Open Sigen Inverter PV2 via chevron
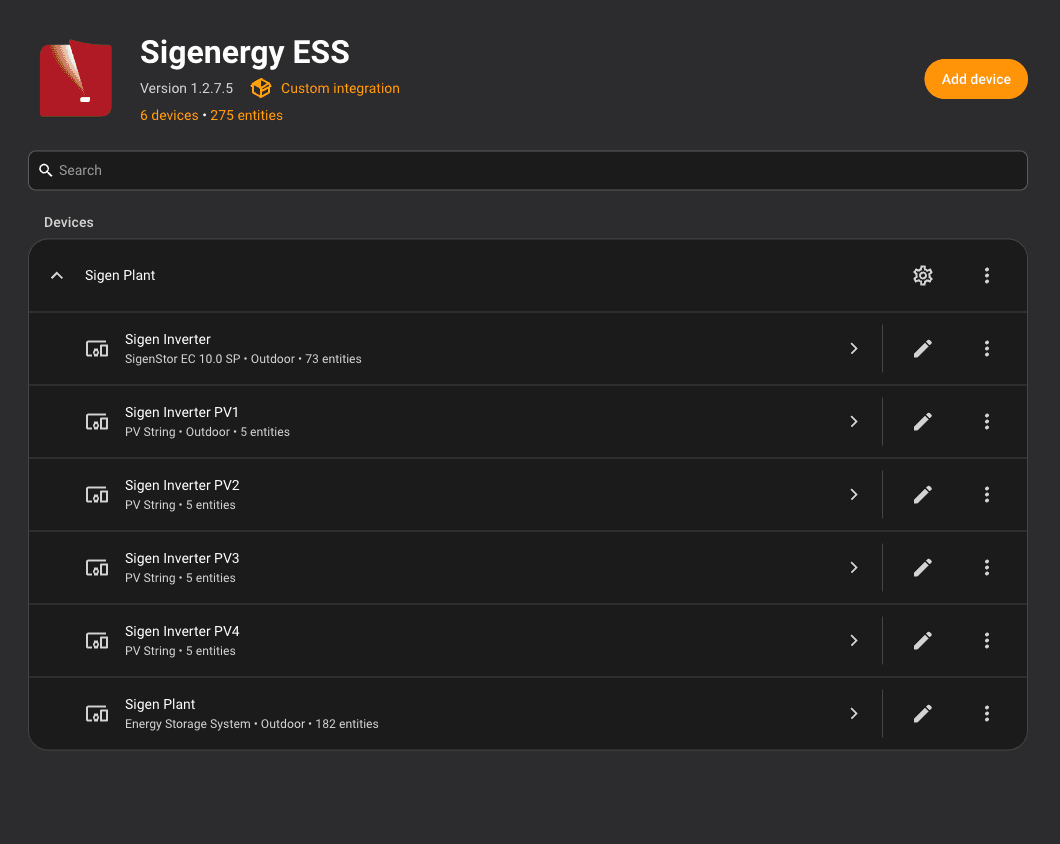This screenshot has height=844, width=1060. click(x=854, y=494)
